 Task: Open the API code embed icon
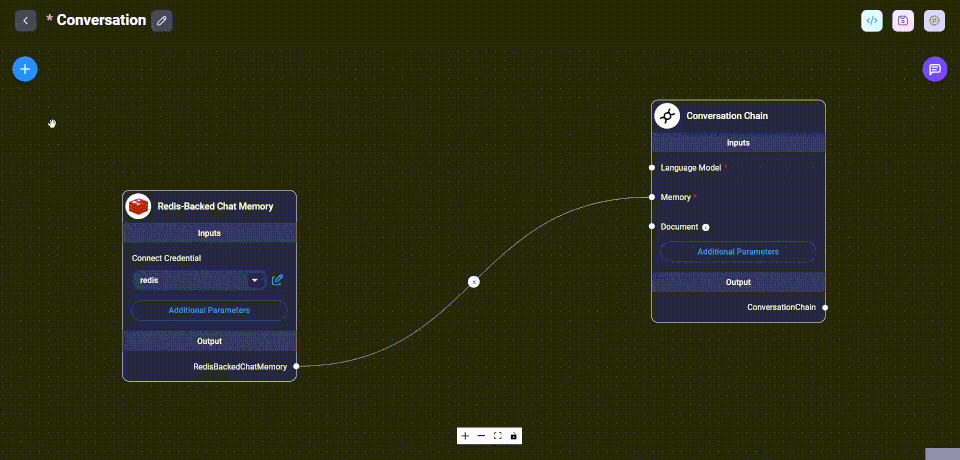(872, 20)
